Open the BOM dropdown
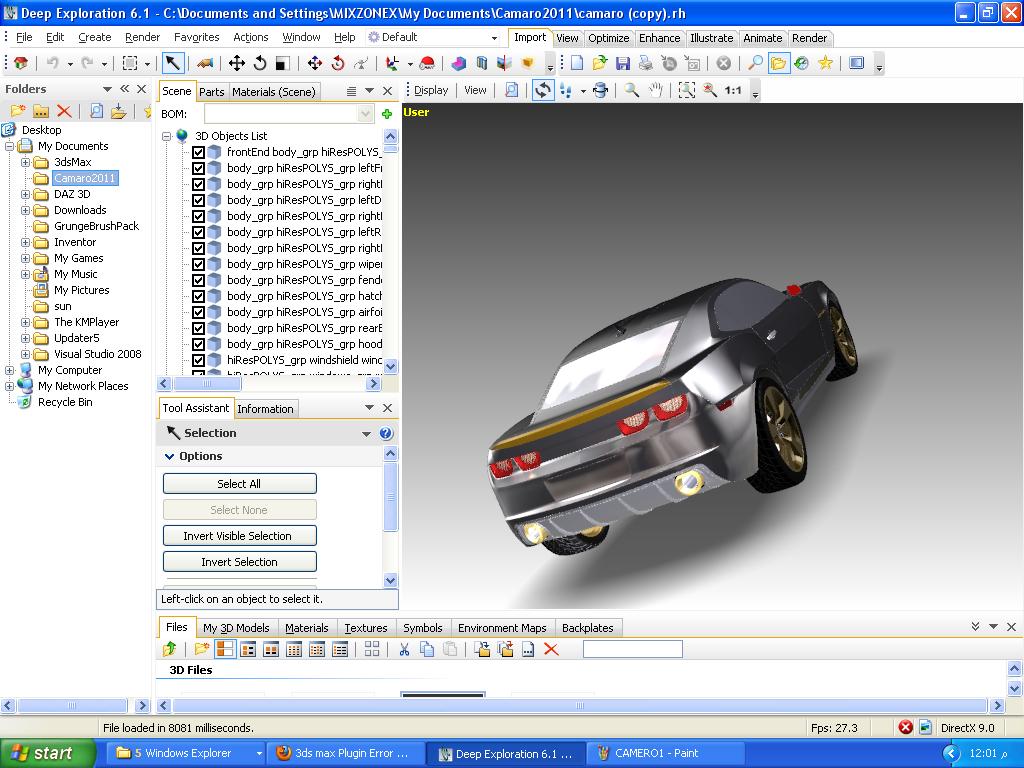Screen dimensions: 1024x768 tap(365, 114)
